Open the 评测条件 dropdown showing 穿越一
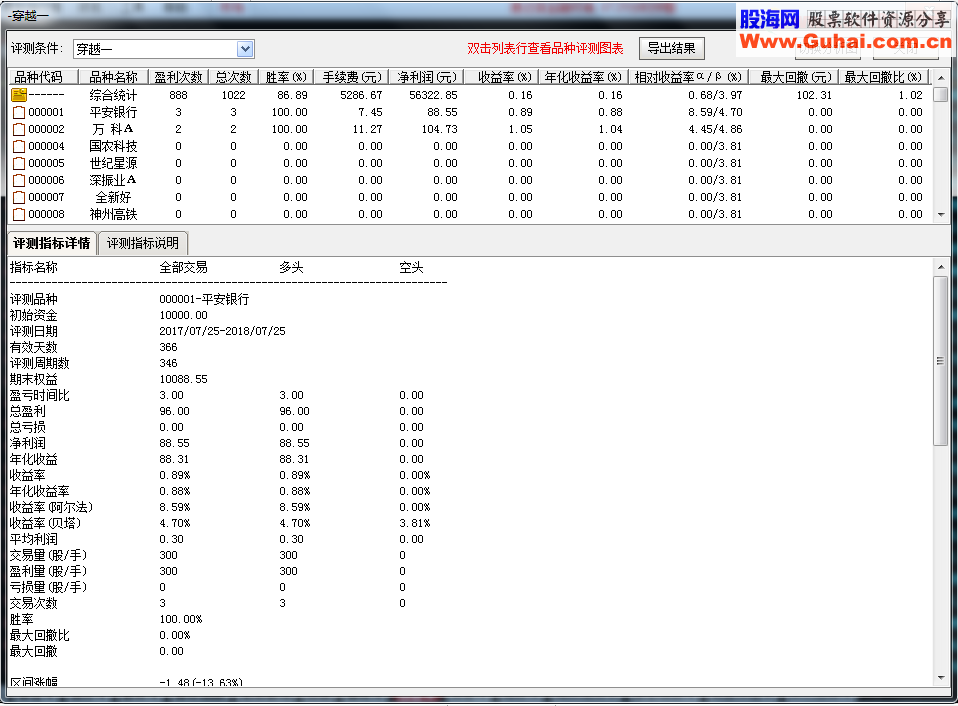 click(163, 49)
